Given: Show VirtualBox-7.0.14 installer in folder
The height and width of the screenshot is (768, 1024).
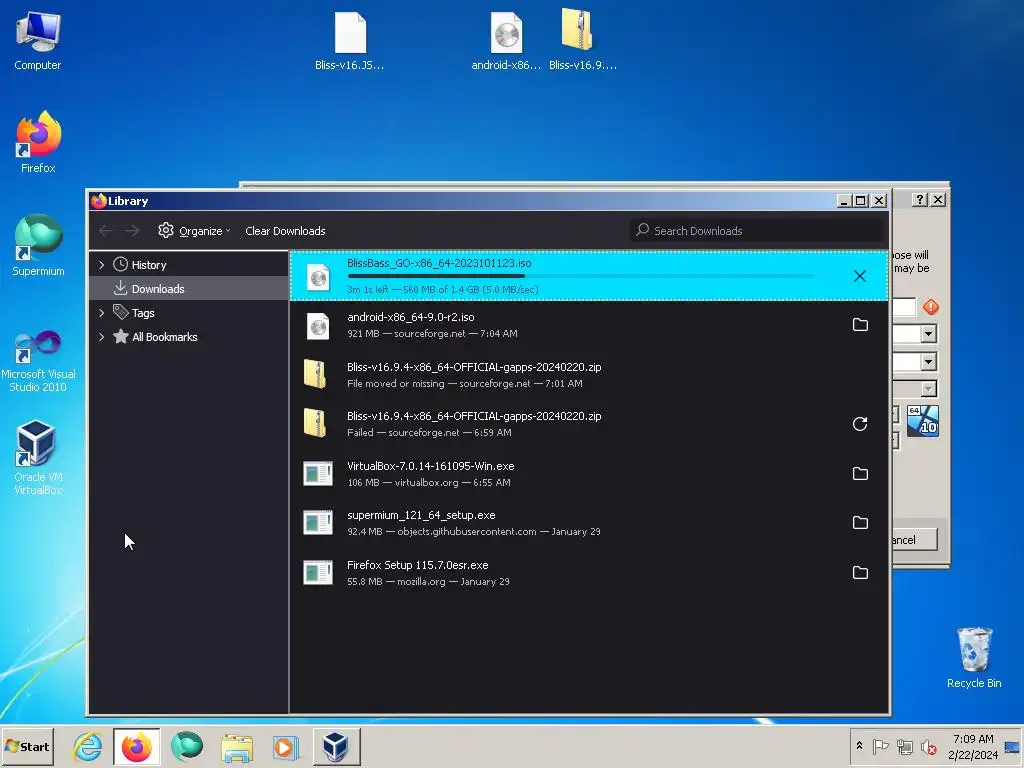Looking at the screenshot, I should coord(860,473).
